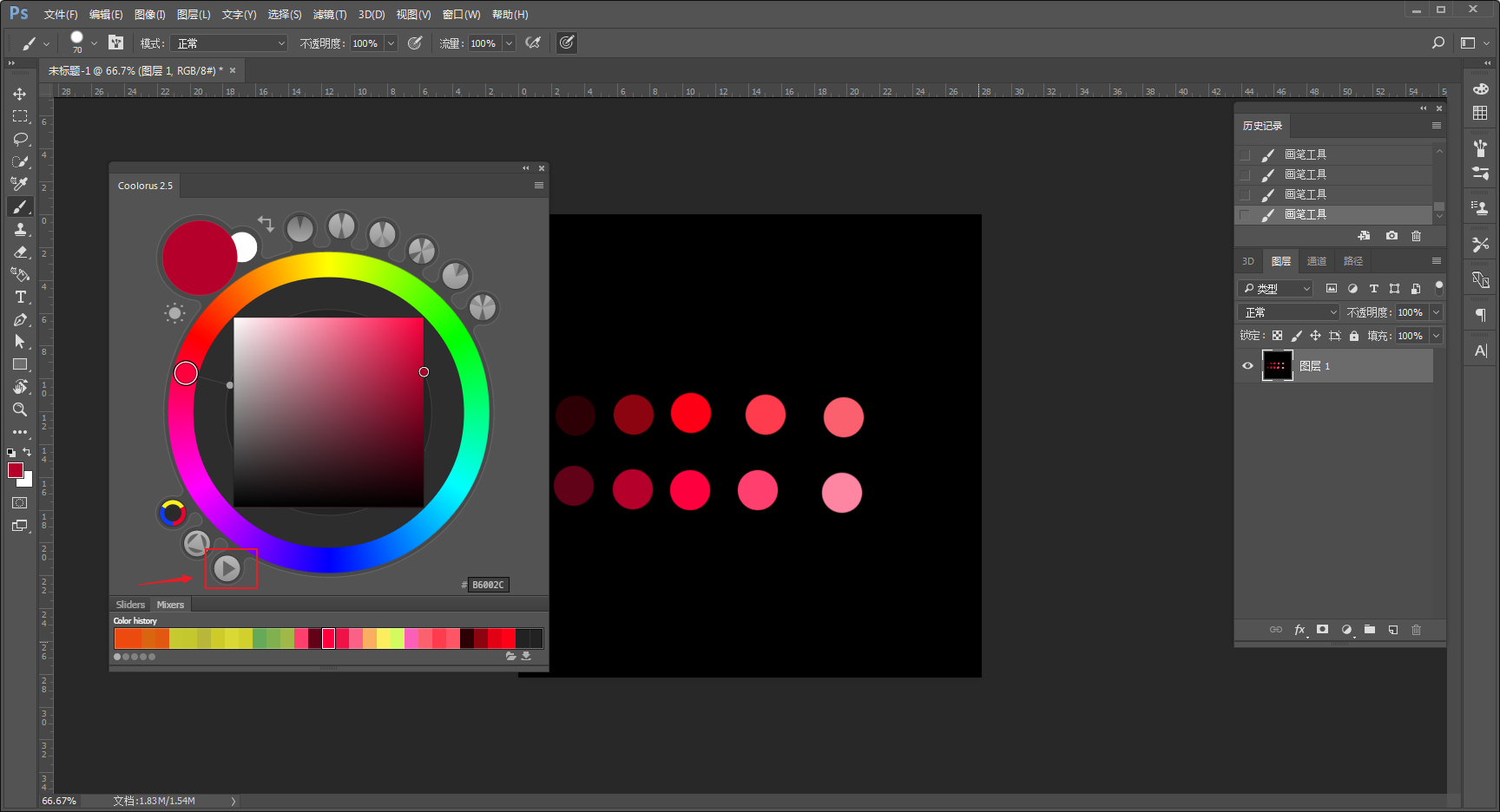Image resolution: width=1500 pixels, height=812 pixels.
Task: Swap colors using Coolorus arrows icon
Action: 266,224
